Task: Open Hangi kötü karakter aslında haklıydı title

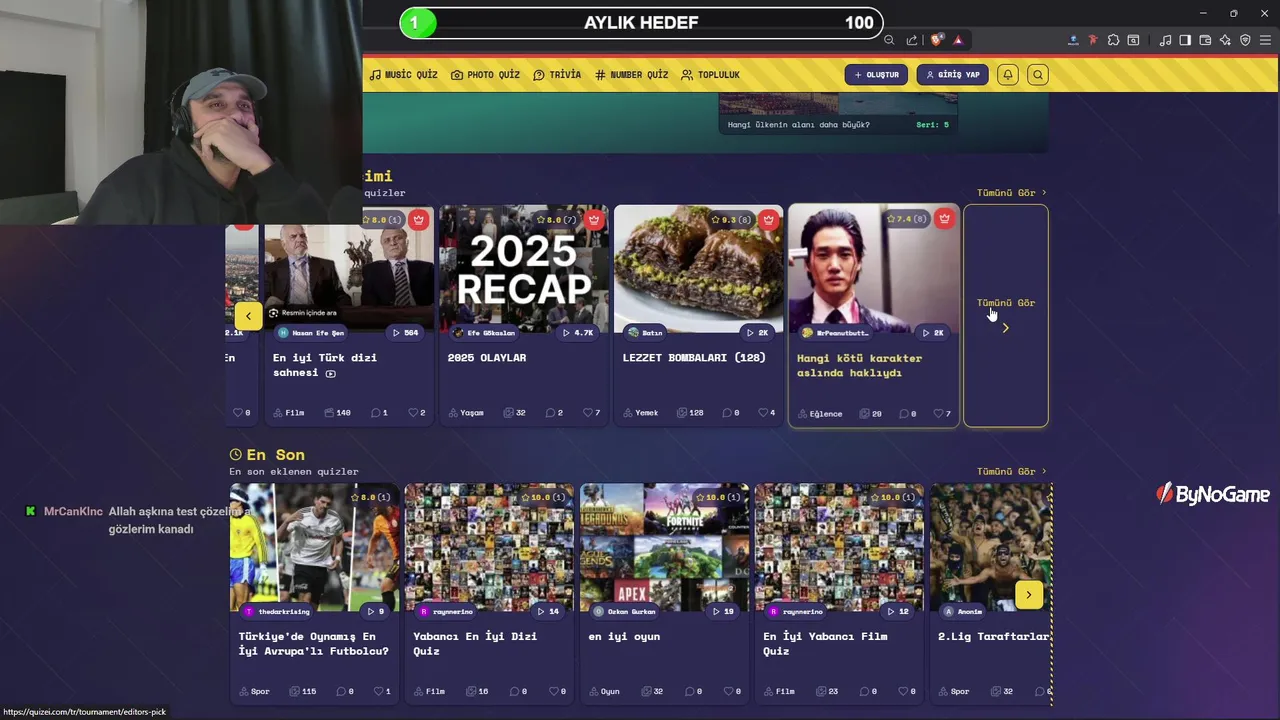Action: coord(860,365)
